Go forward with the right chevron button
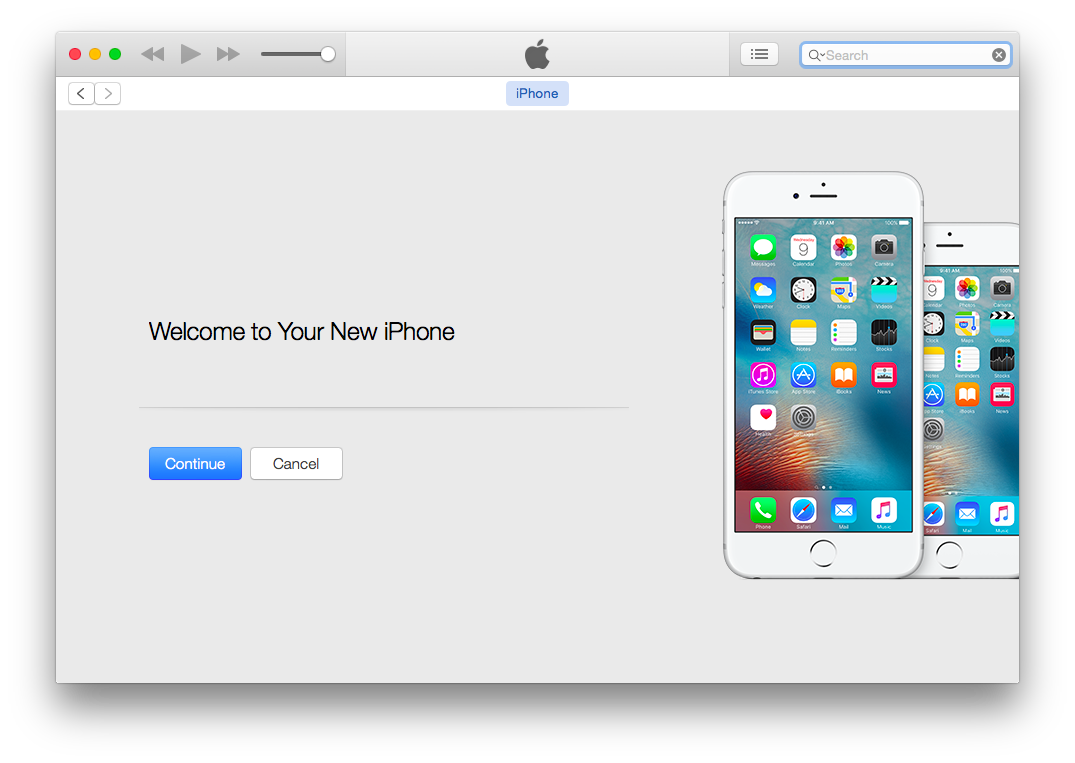This screenshot has width=1075, height=763. click(108, 93)
